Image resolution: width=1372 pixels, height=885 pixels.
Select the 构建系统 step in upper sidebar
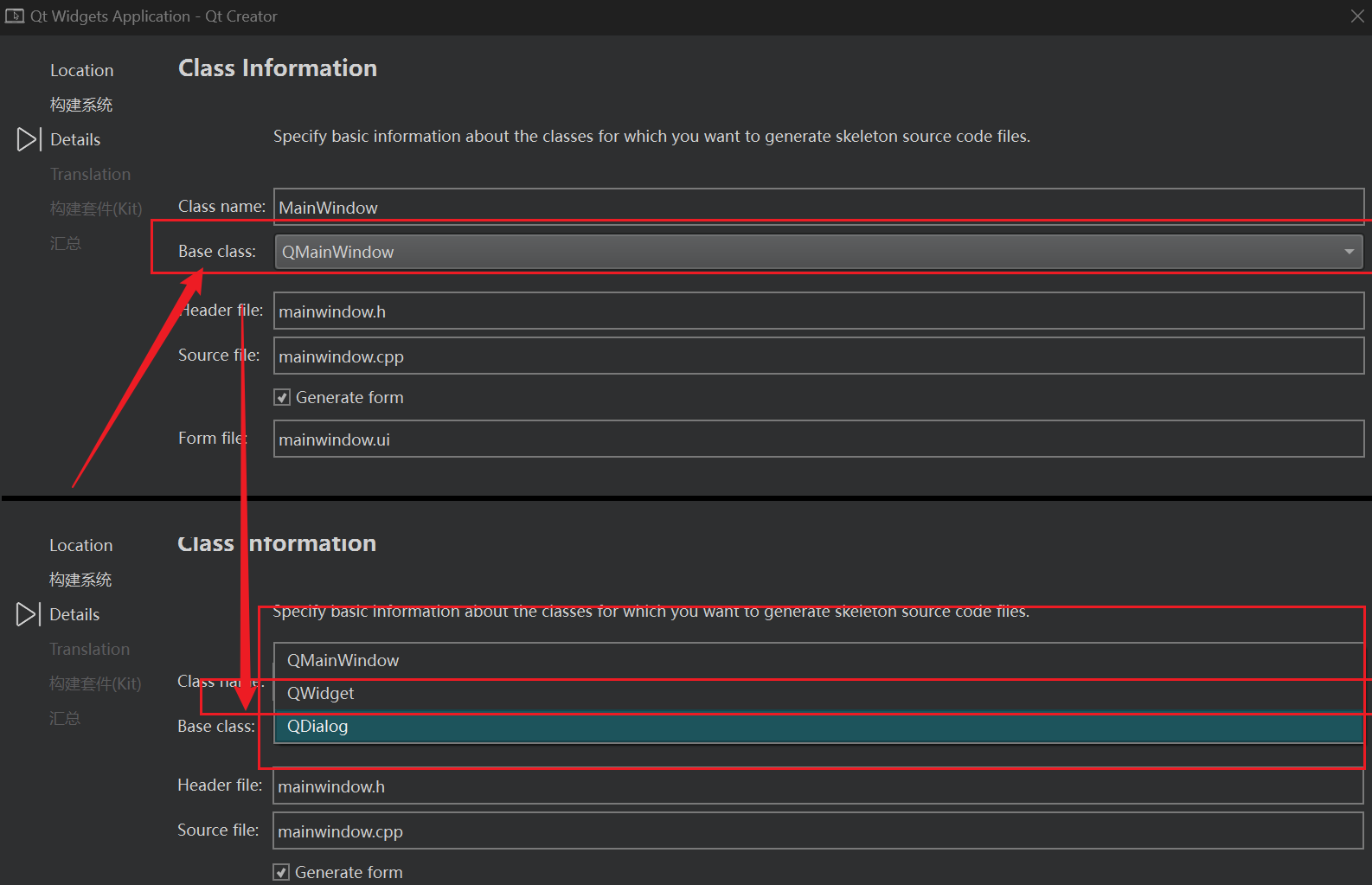pyautogui.click(x=81, y=105)
